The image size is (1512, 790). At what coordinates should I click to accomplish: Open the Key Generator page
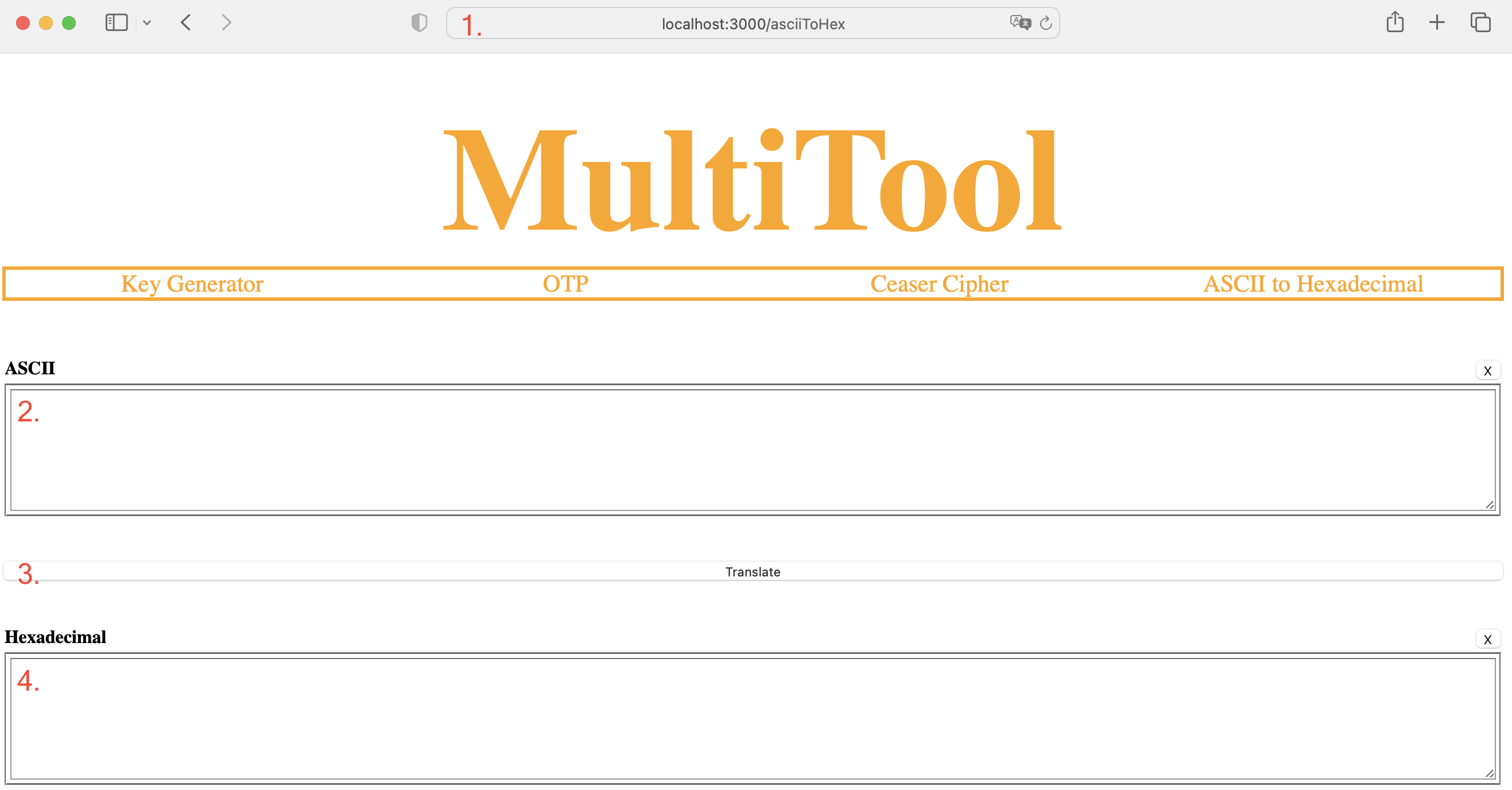pos(192,284)
